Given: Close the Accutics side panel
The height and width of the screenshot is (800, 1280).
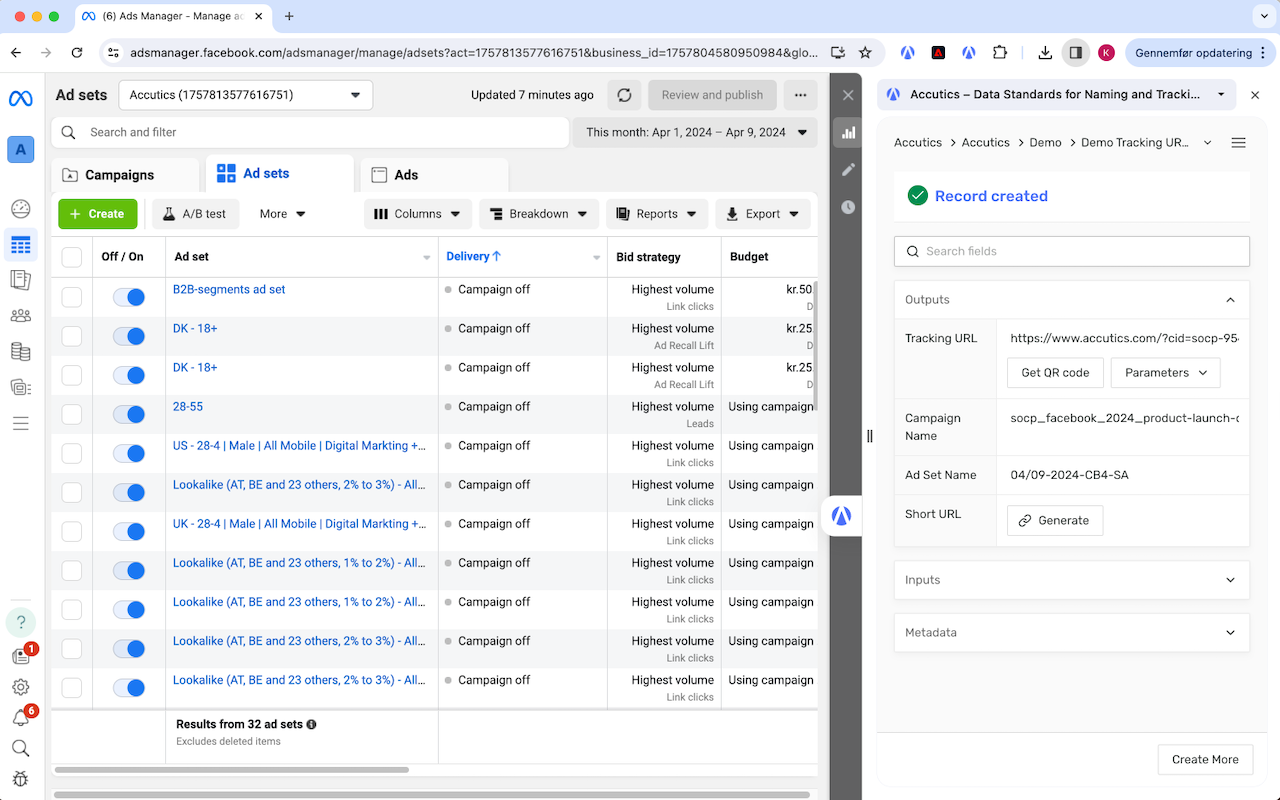Looking at the screenshot, I should [x=1256, y=95].
